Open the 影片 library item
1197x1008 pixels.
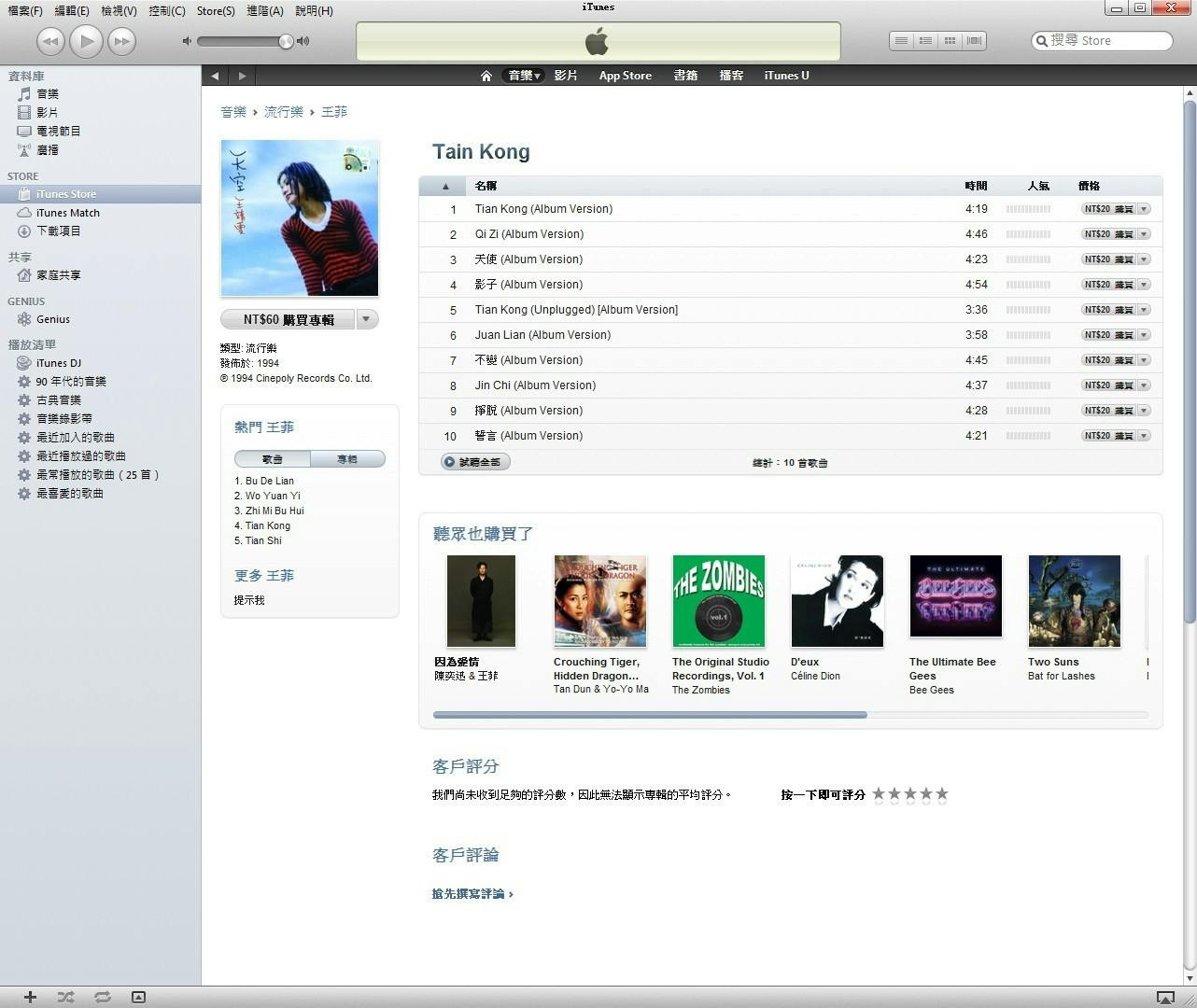[x=47, y=113]
